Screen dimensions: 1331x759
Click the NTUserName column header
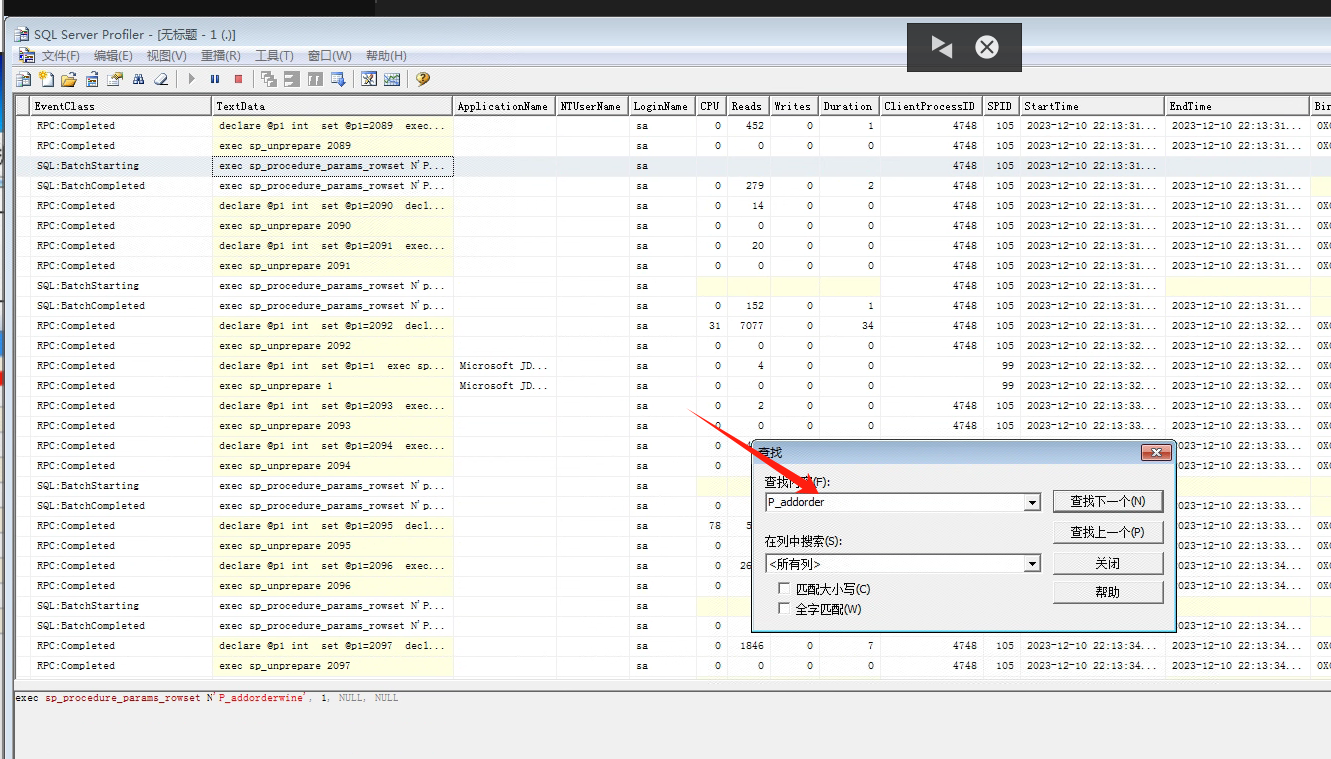[x=593, y=106]
